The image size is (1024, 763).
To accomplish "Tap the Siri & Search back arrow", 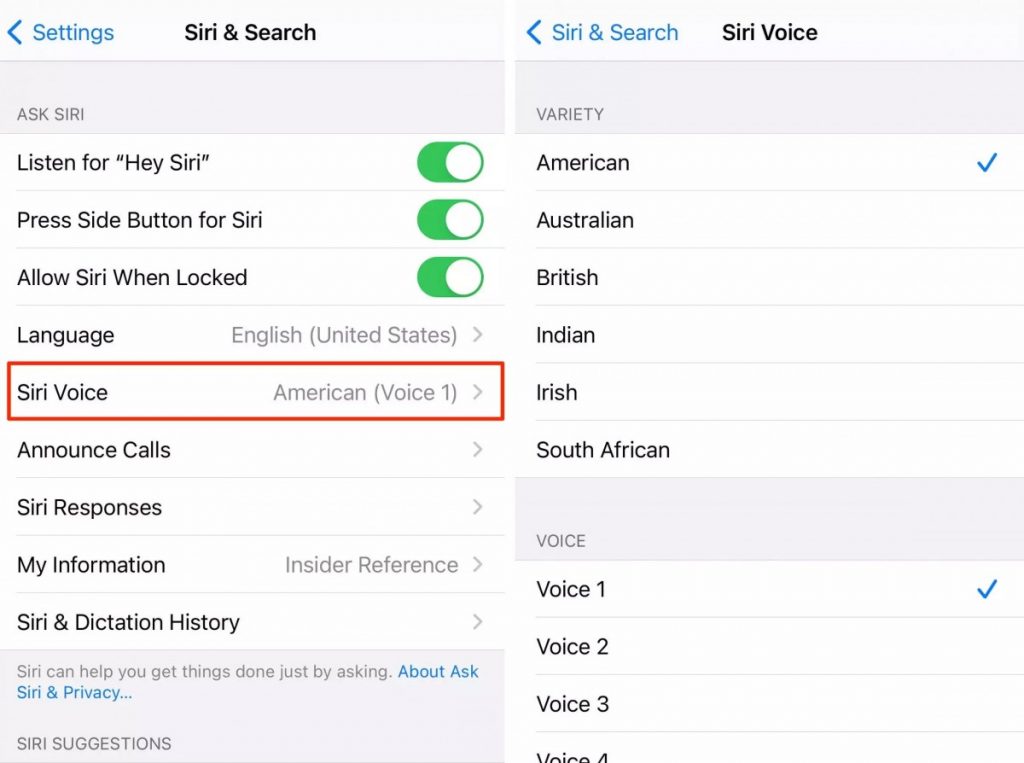I will click(x=600, y=33).
